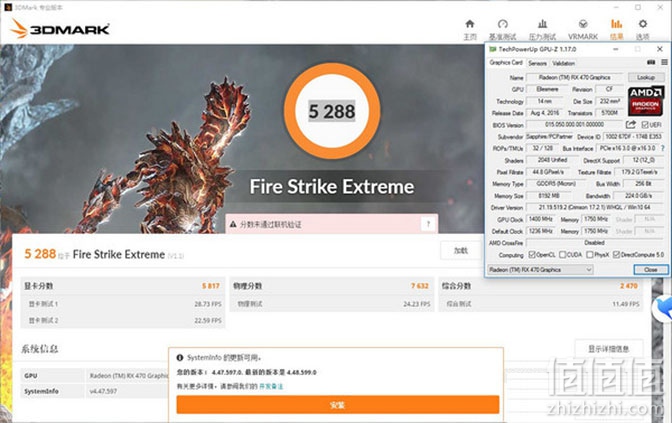Open the VRMARK section icon

[x=583, y=24]
